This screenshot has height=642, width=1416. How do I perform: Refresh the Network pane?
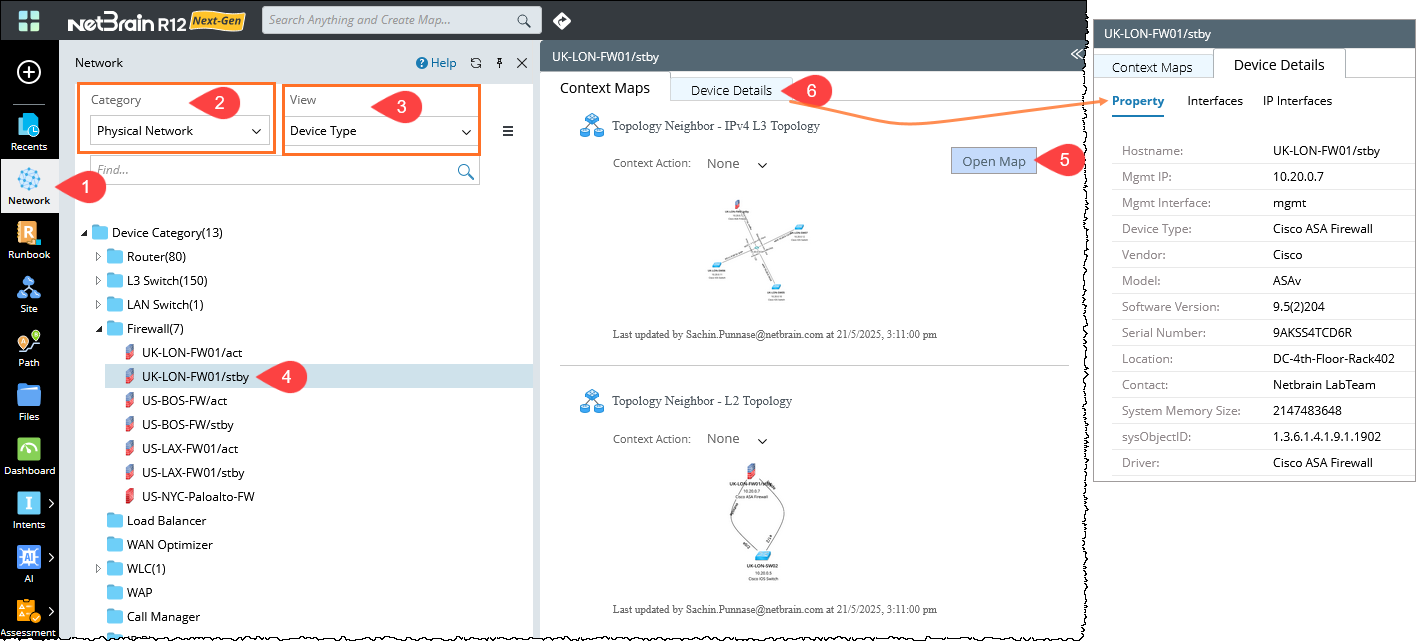pyautogui.click(x=476, y=62)
